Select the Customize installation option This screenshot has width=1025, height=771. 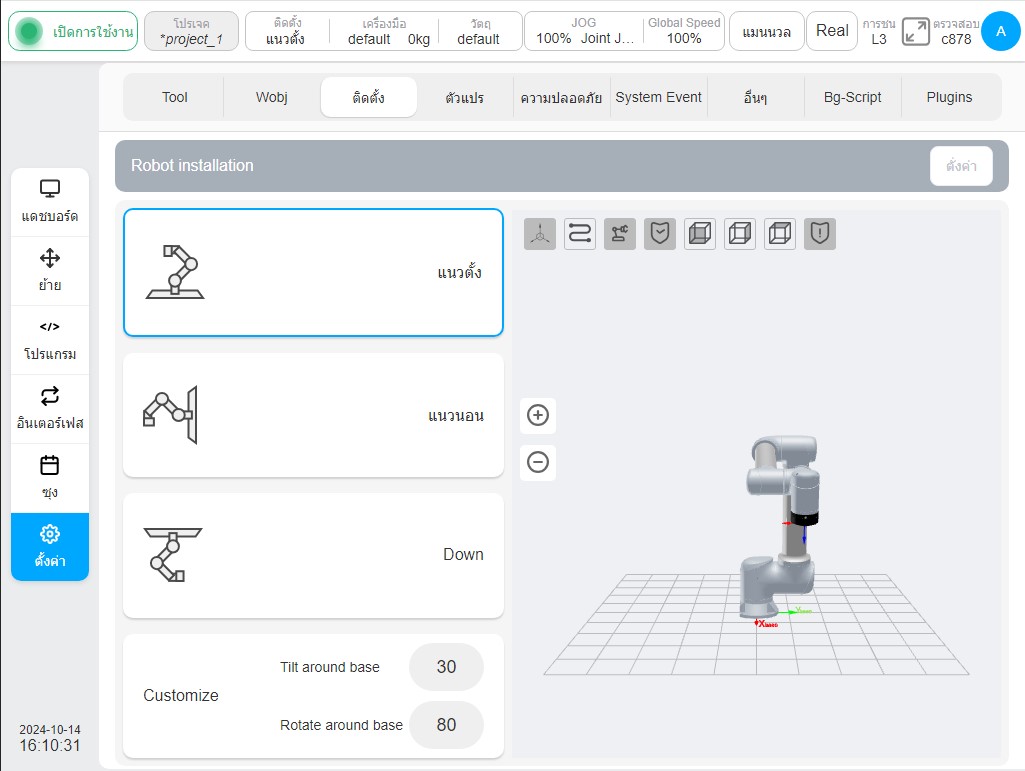pos(181,696)
